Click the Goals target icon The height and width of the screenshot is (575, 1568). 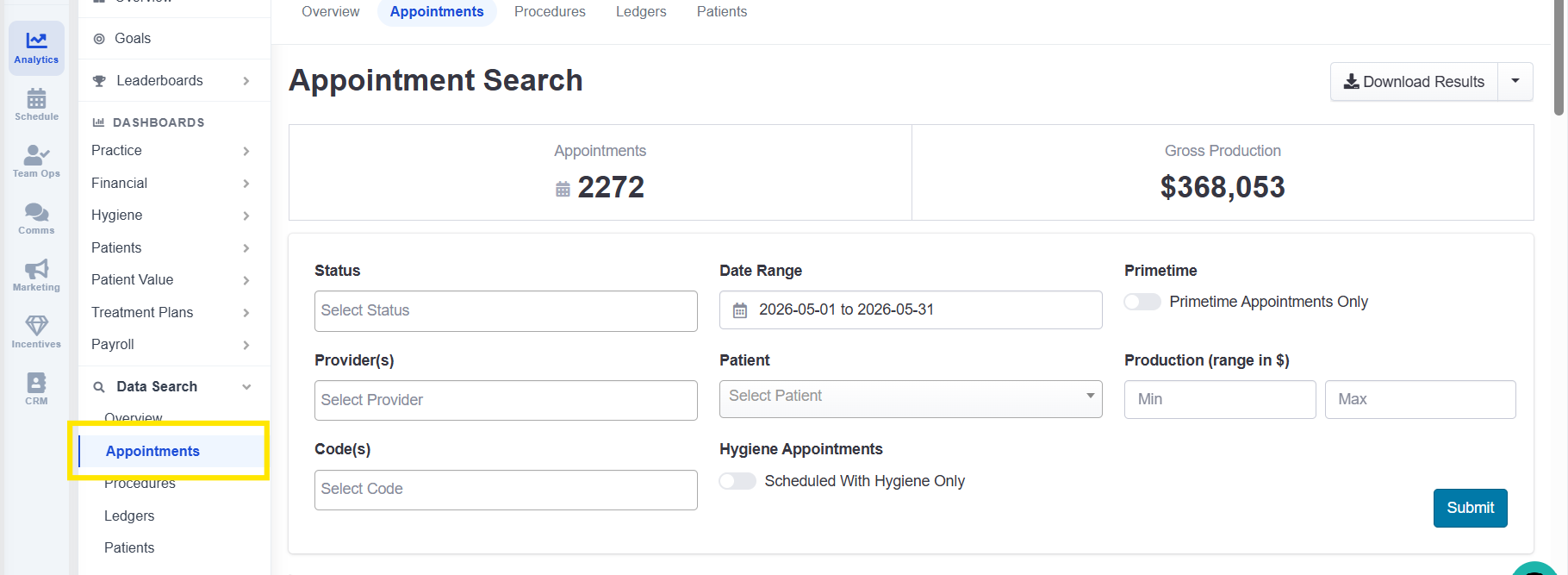click(x=99, y=39)
